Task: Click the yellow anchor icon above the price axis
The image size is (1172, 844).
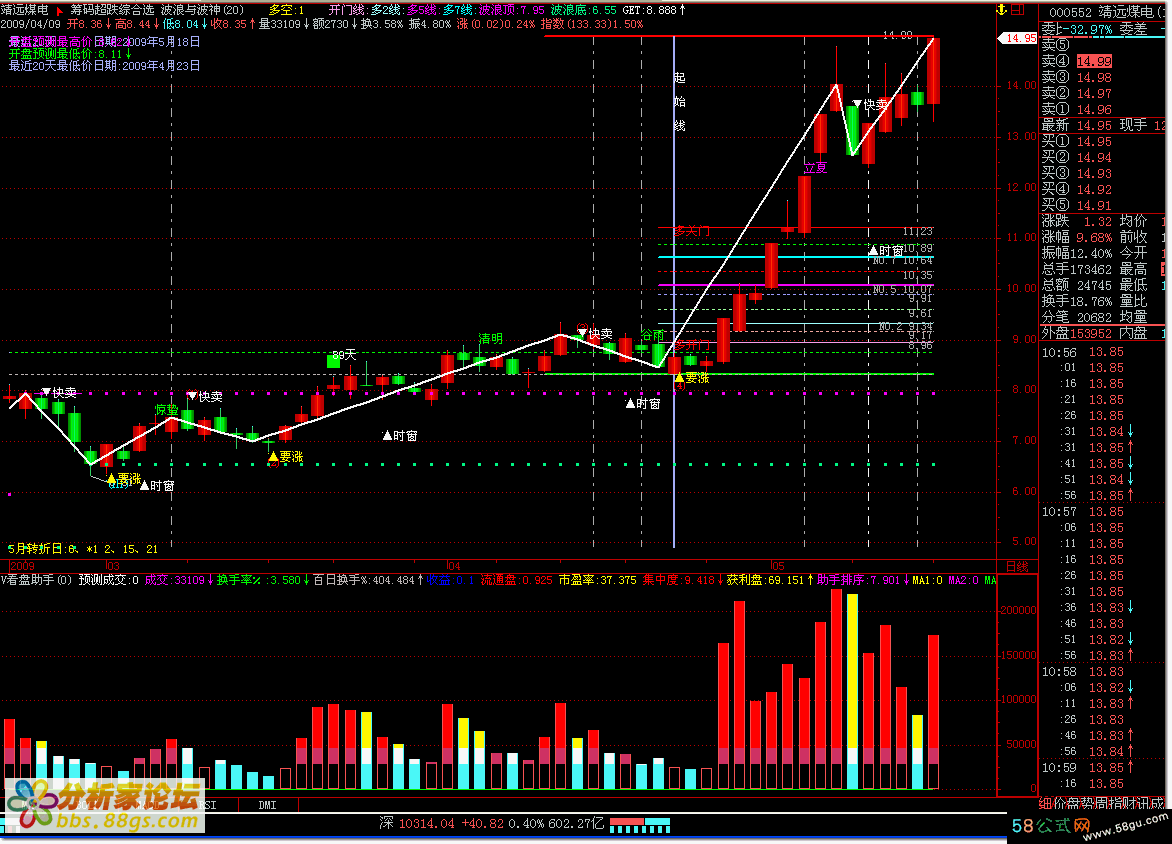Action: point(1002,10)
